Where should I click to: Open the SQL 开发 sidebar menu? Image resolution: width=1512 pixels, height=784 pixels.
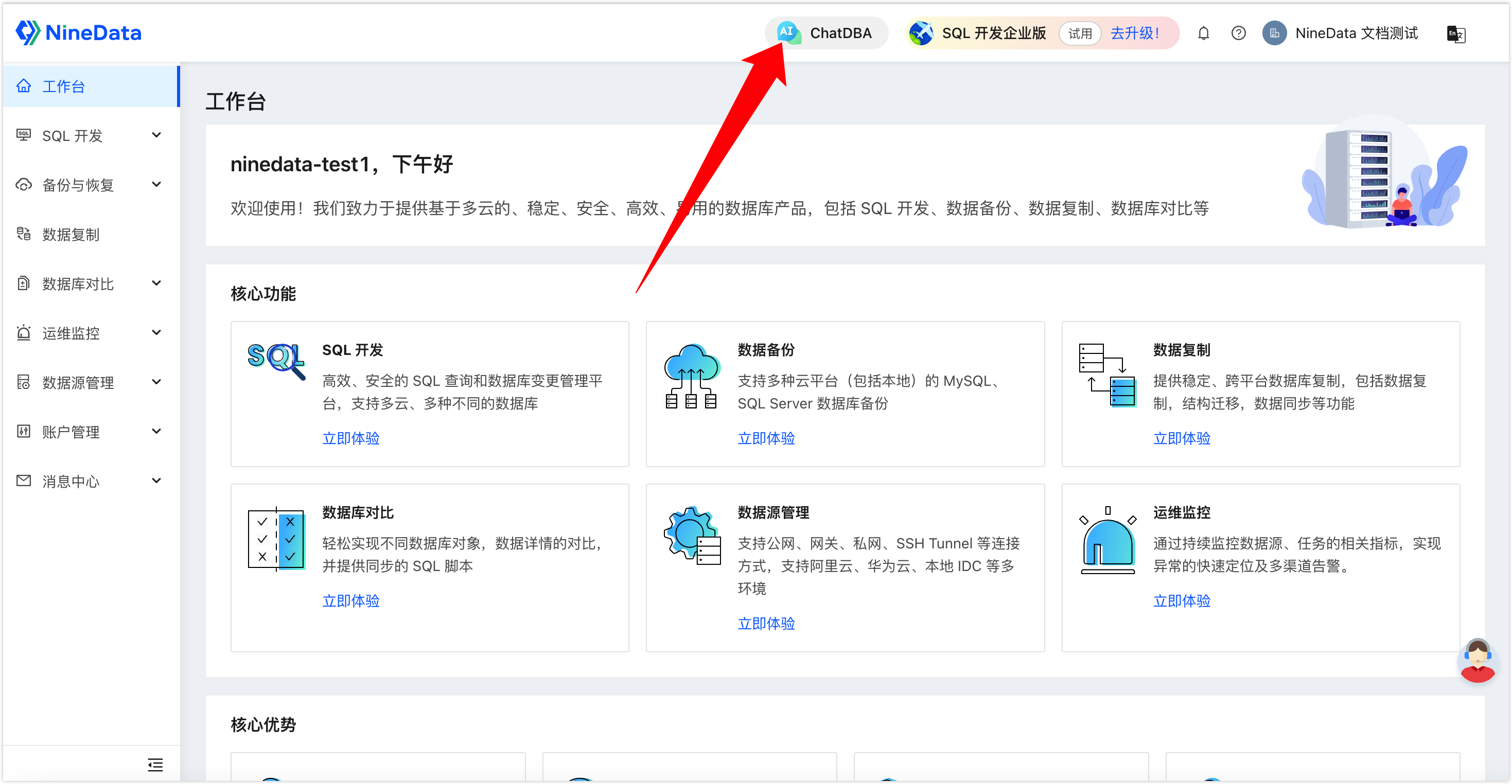point(91,136)
